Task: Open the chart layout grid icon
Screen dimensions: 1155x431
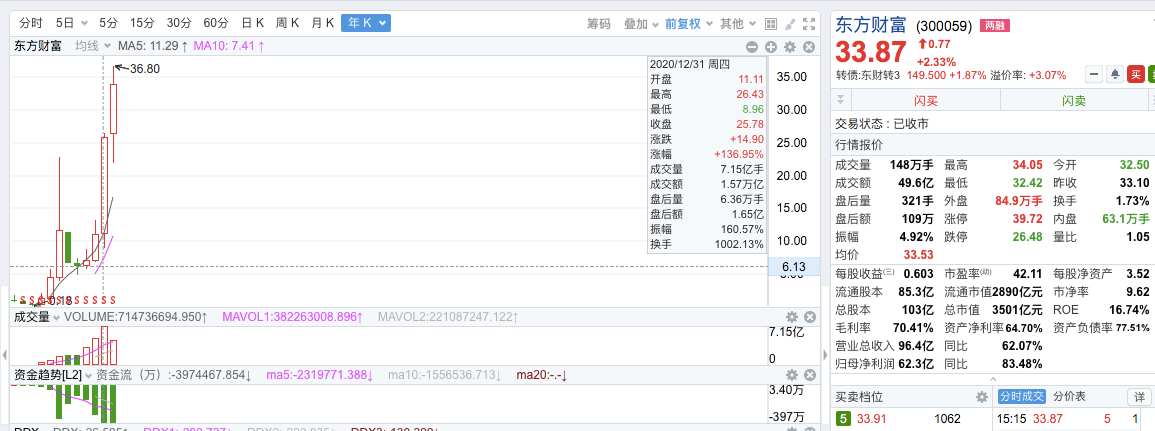Action: (770, 24)
